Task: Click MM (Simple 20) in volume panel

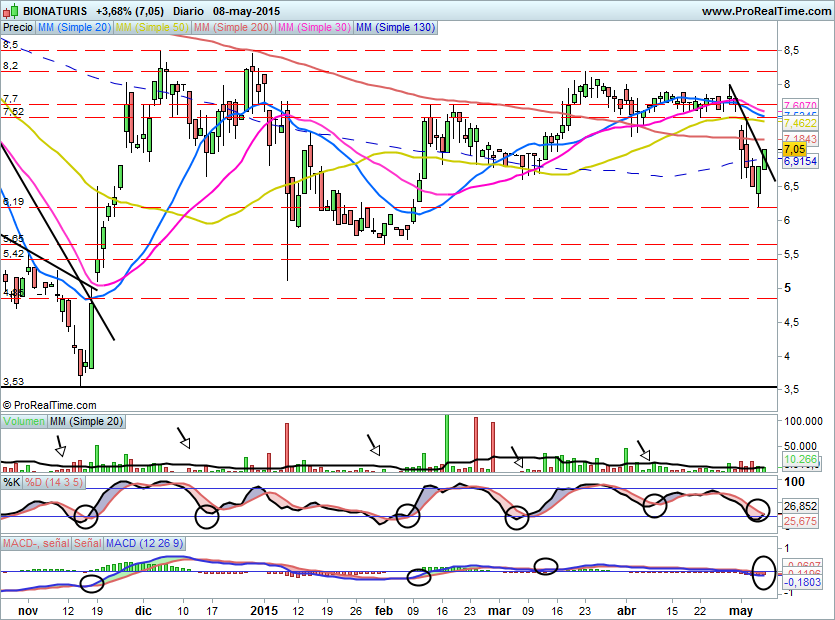Action: tap(86, 421)
